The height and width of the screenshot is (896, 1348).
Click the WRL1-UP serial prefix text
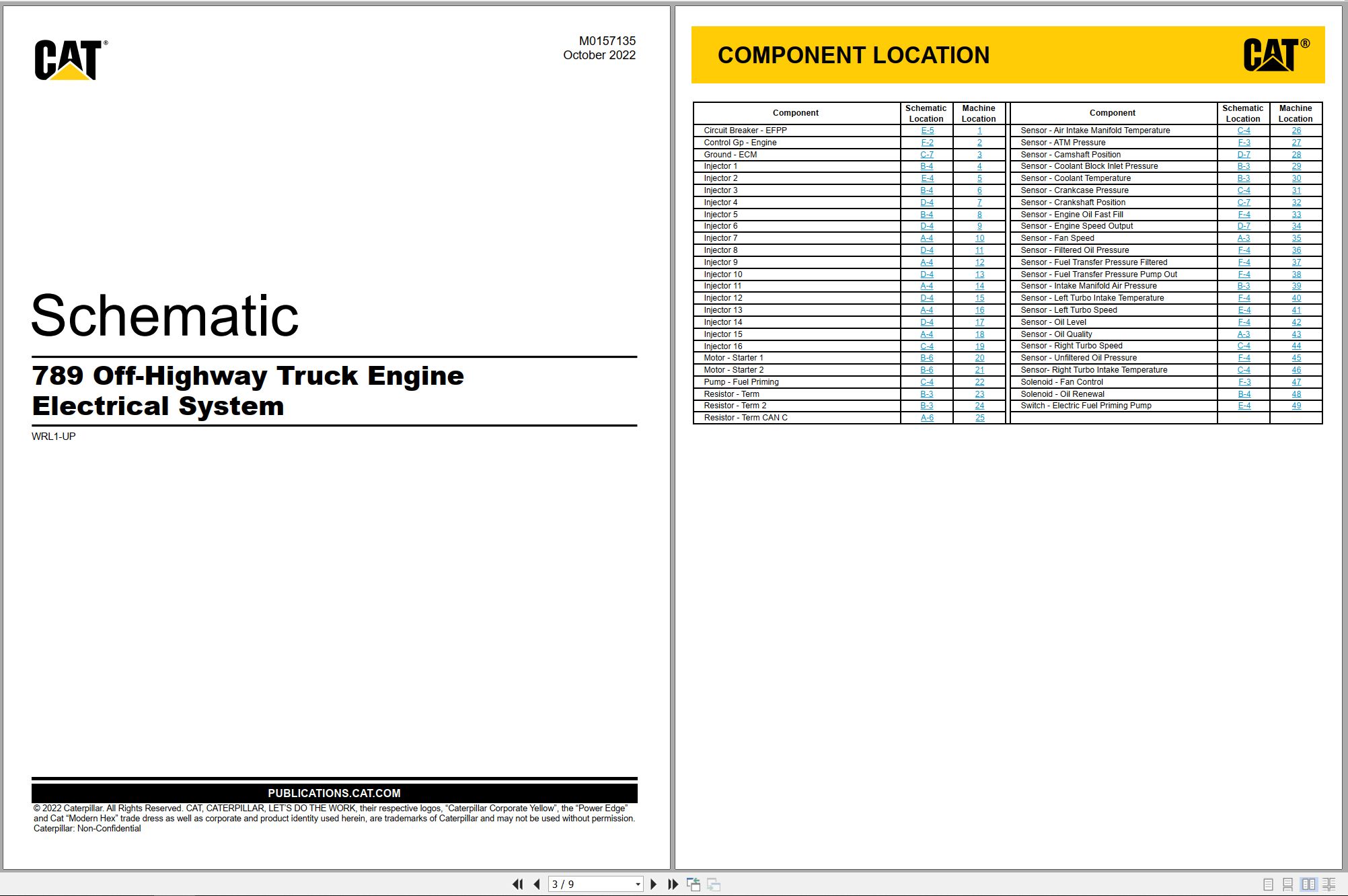coord(54,437)
